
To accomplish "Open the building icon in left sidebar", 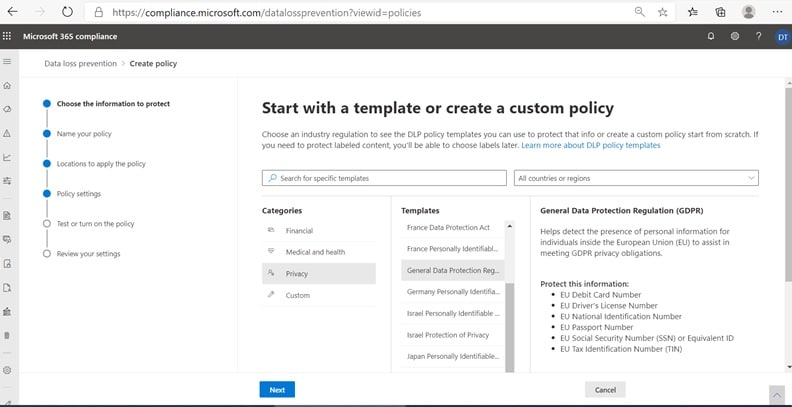I will tap(7, 312).
